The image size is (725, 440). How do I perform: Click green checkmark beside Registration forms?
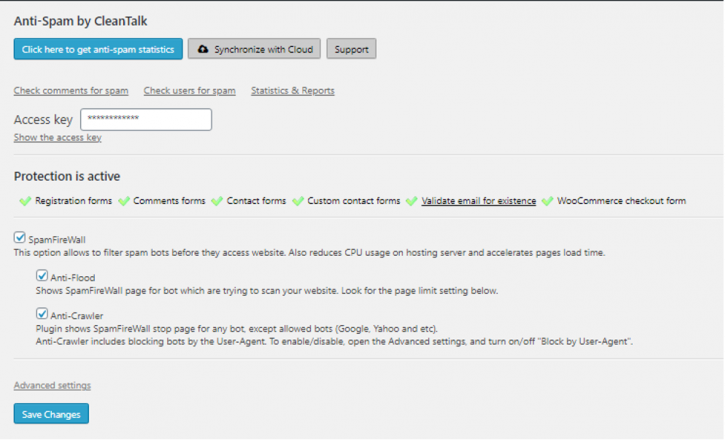click(25, 201)
